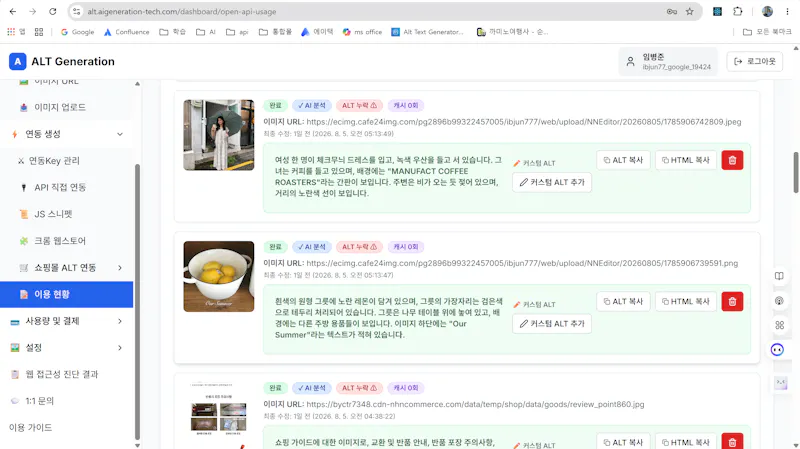800x449 pixels.
Task: Open thumbnail of lemons in bowl
Action: point(219,277)
